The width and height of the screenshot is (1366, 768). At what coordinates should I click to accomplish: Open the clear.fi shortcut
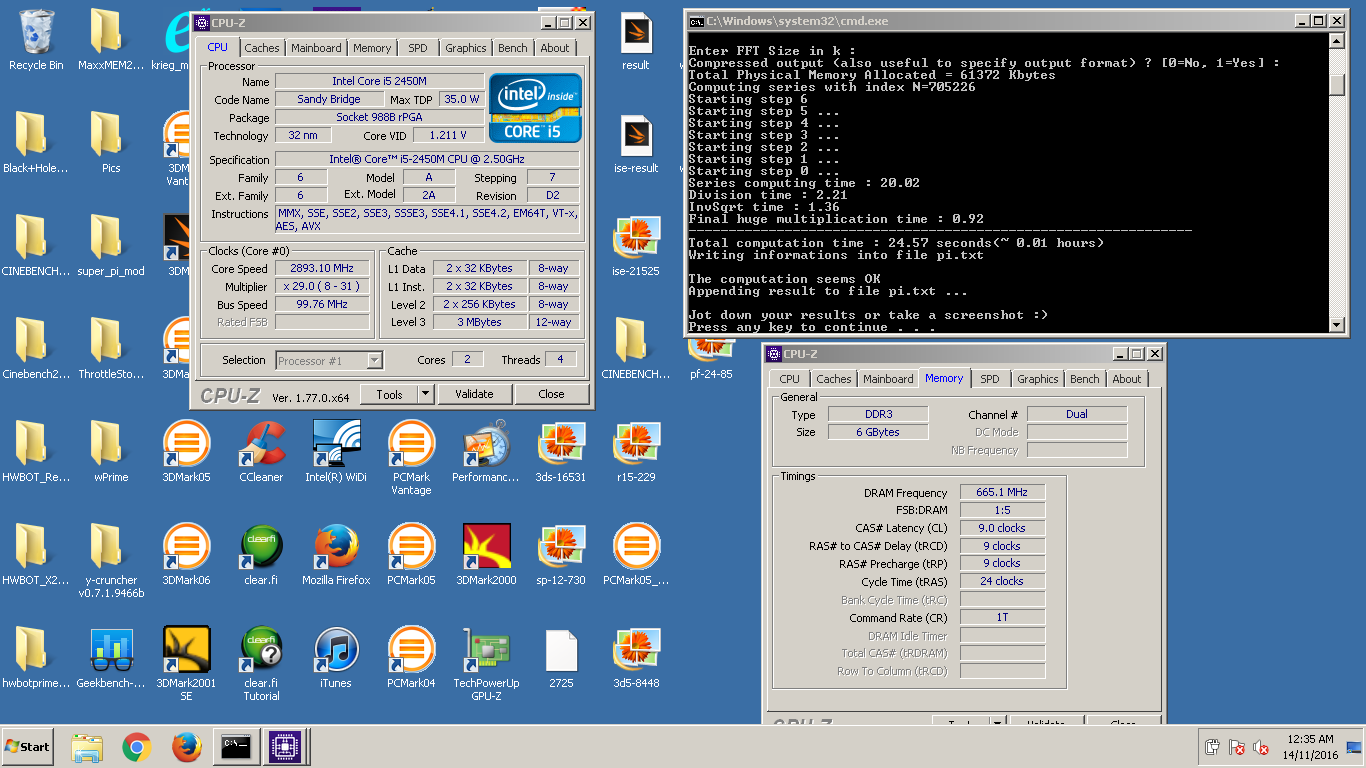[261, 555]
